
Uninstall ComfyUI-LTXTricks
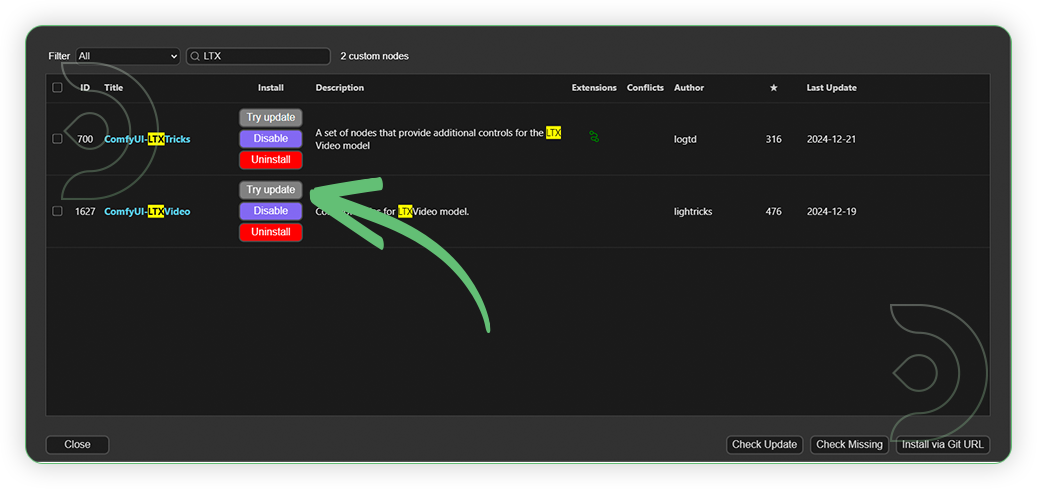[270, 160]
